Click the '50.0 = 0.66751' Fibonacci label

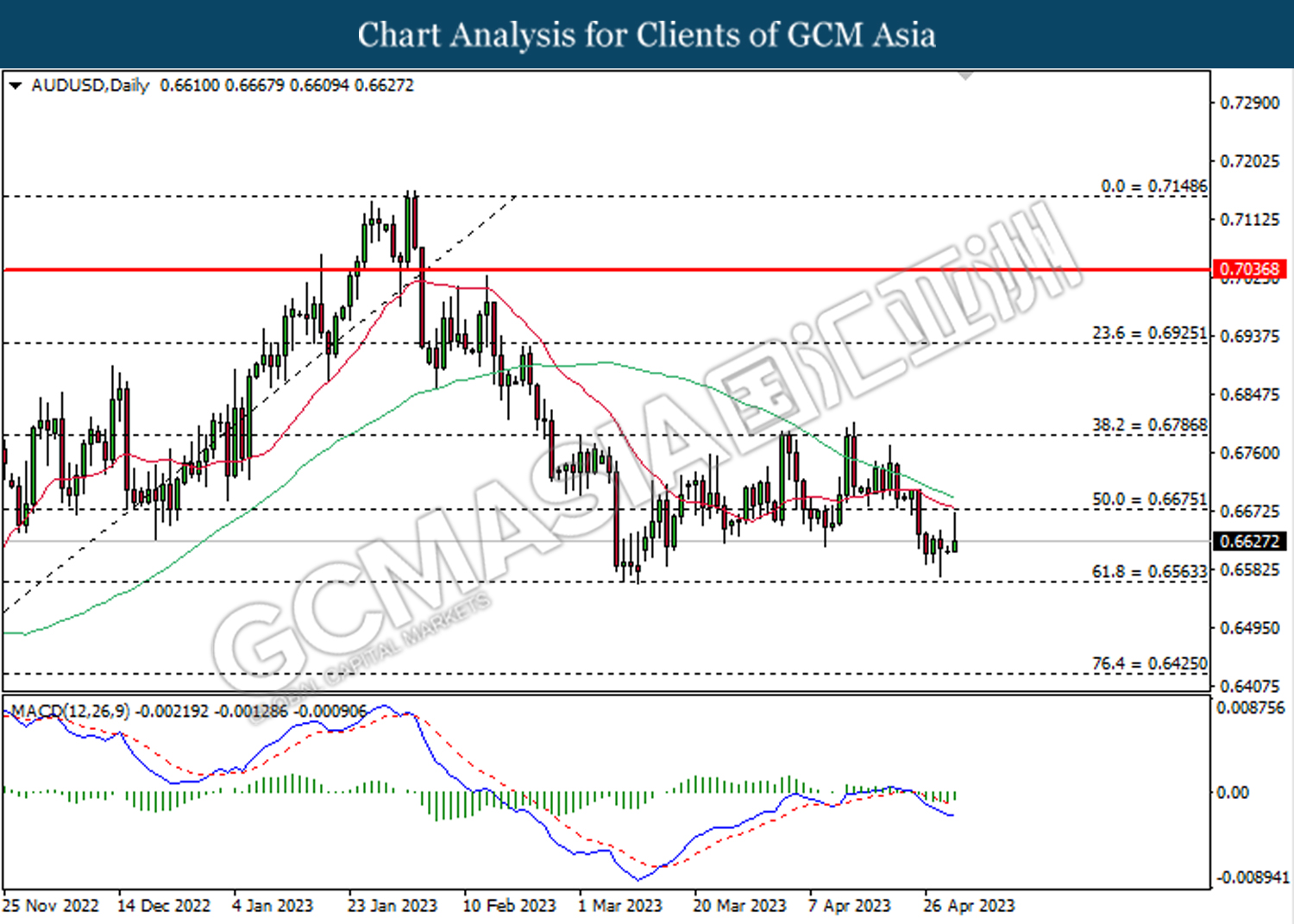coord(1150,500)
